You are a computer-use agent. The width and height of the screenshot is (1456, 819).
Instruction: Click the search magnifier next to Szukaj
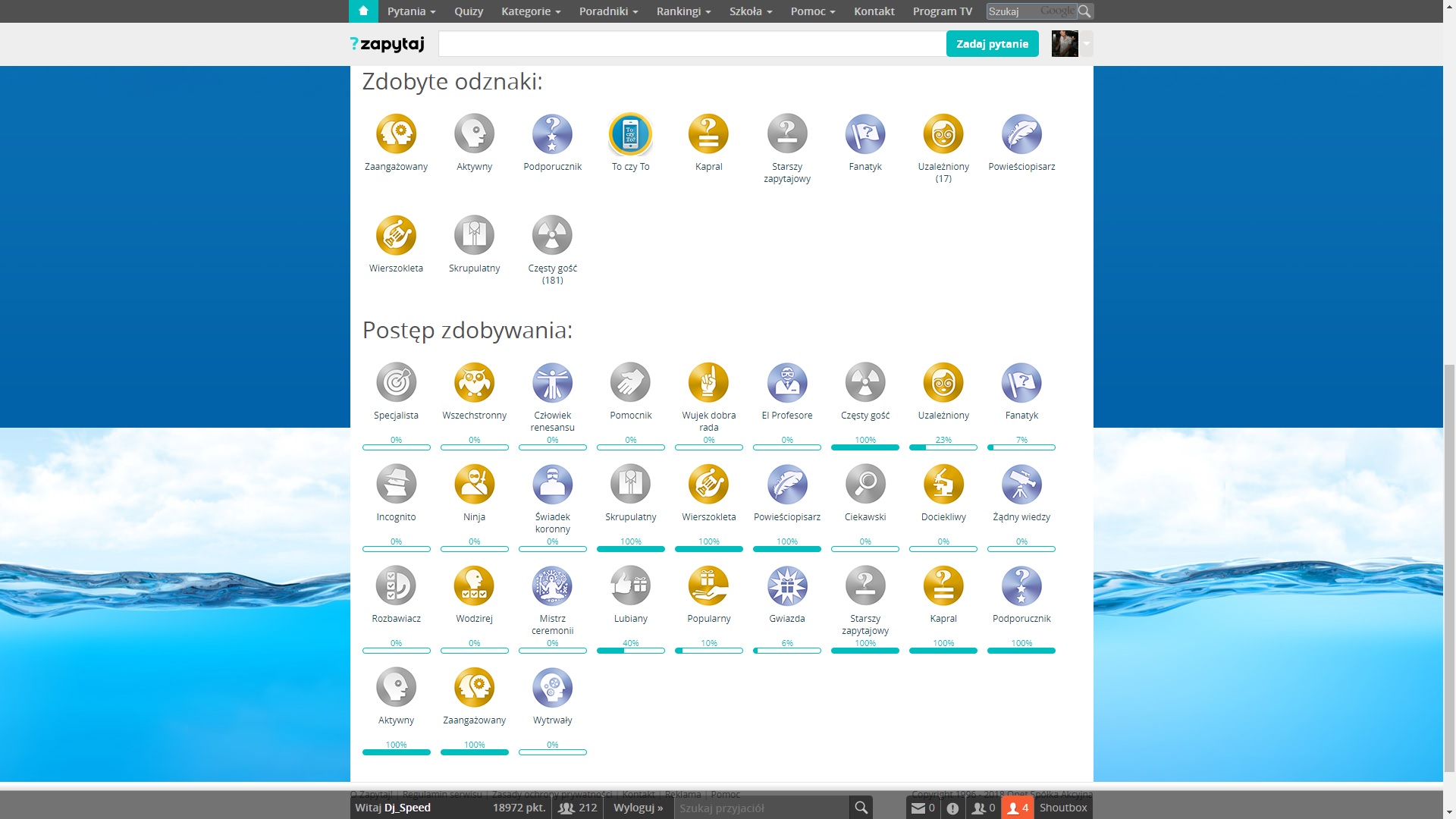click(1084, 11)
